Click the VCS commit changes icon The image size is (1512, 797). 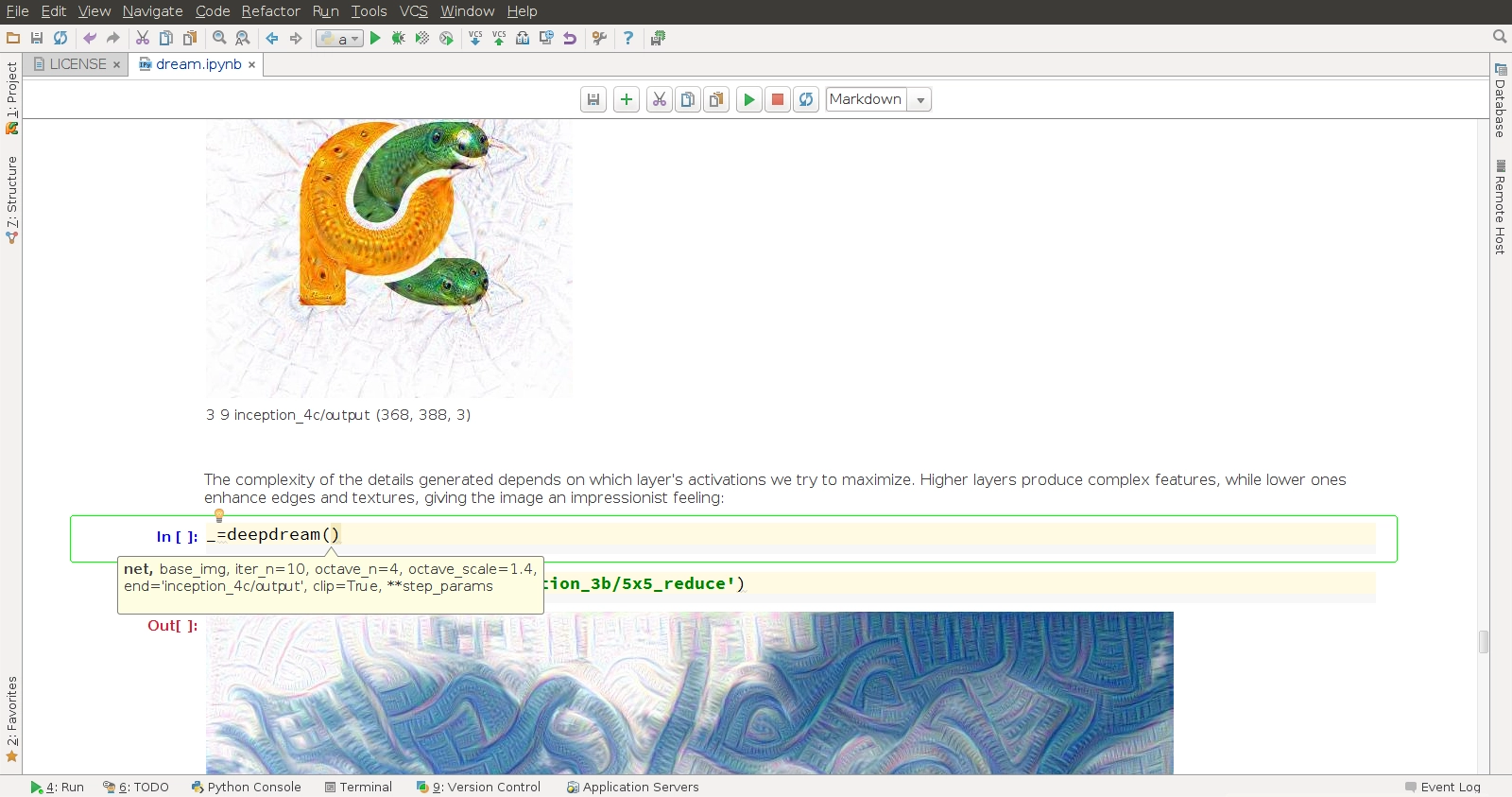click(x=499, y=38)
